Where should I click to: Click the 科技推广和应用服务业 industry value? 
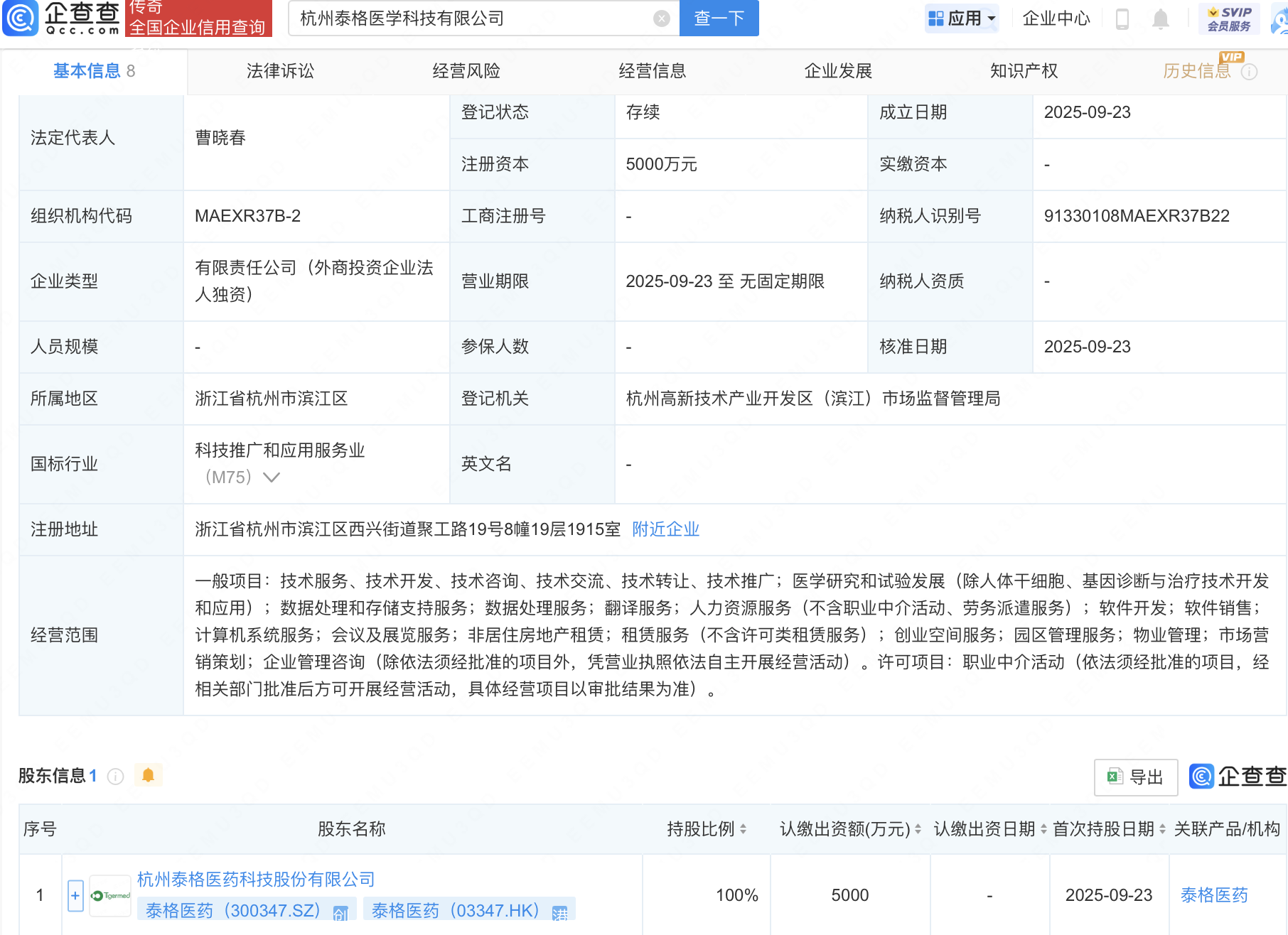point(280,450)
